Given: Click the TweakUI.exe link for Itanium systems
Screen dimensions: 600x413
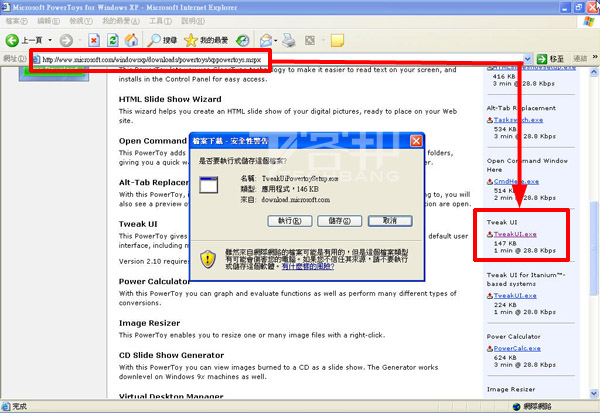Looking at the screenshot, I should pyautogui.click(x=515, y=296).
